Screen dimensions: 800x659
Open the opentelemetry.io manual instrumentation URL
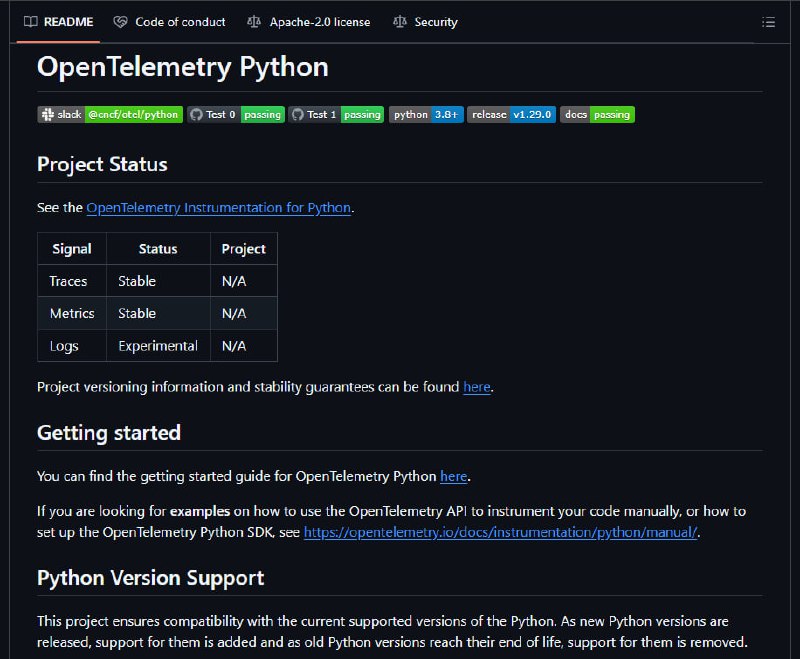501,533
